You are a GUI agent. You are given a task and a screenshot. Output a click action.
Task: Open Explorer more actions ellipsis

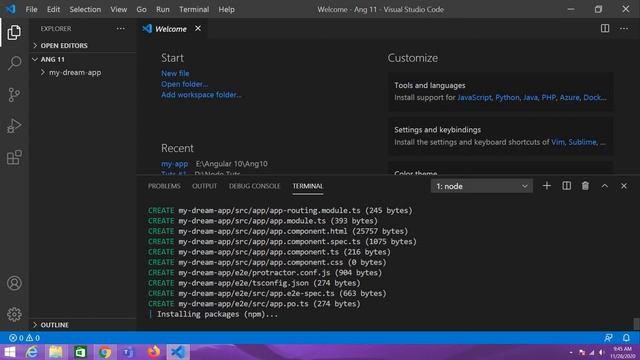(120, 29)
